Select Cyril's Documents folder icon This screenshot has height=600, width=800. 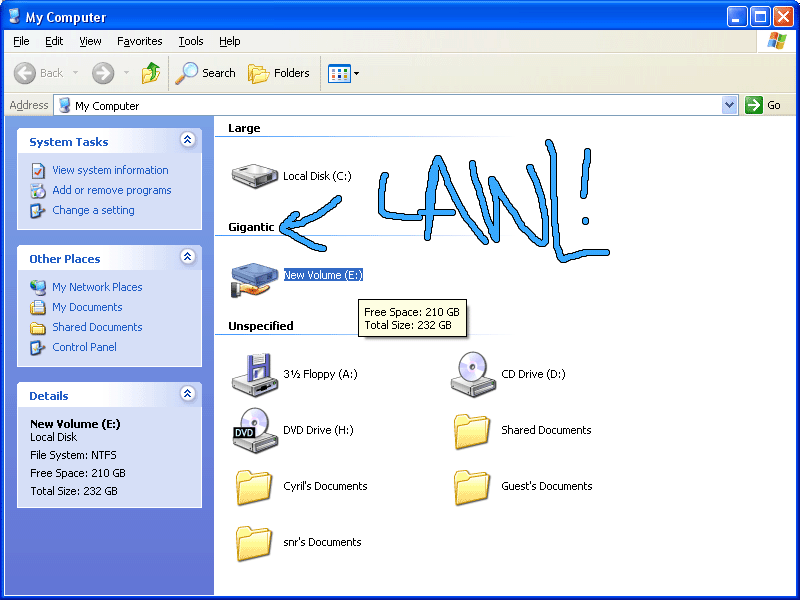[x=254, y=487]
